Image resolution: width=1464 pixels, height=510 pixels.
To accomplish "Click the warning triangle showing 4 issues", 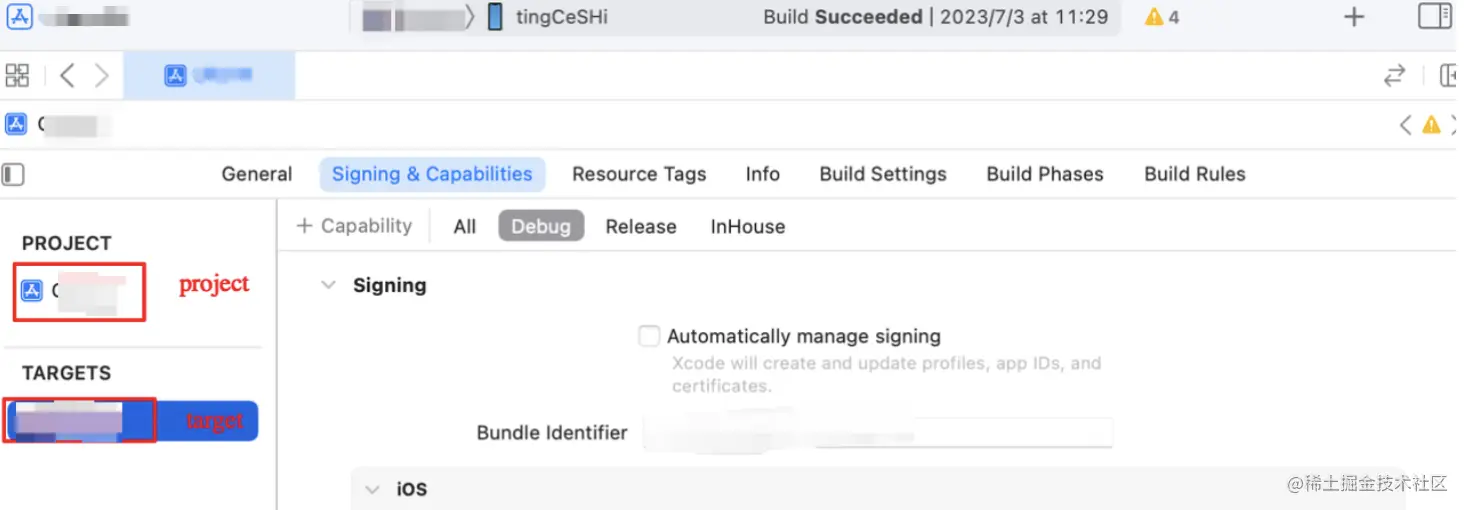I will 1161,17.
